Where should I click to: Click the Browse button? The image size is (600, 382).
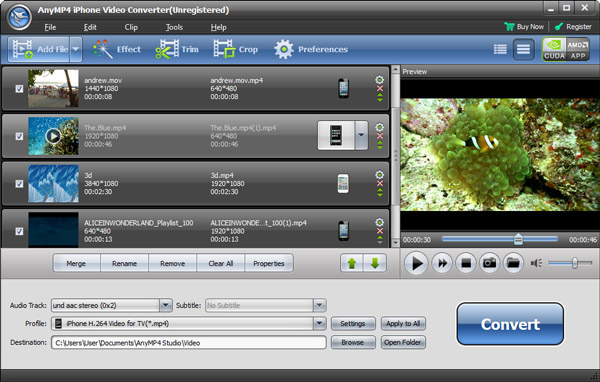(353, 342)
